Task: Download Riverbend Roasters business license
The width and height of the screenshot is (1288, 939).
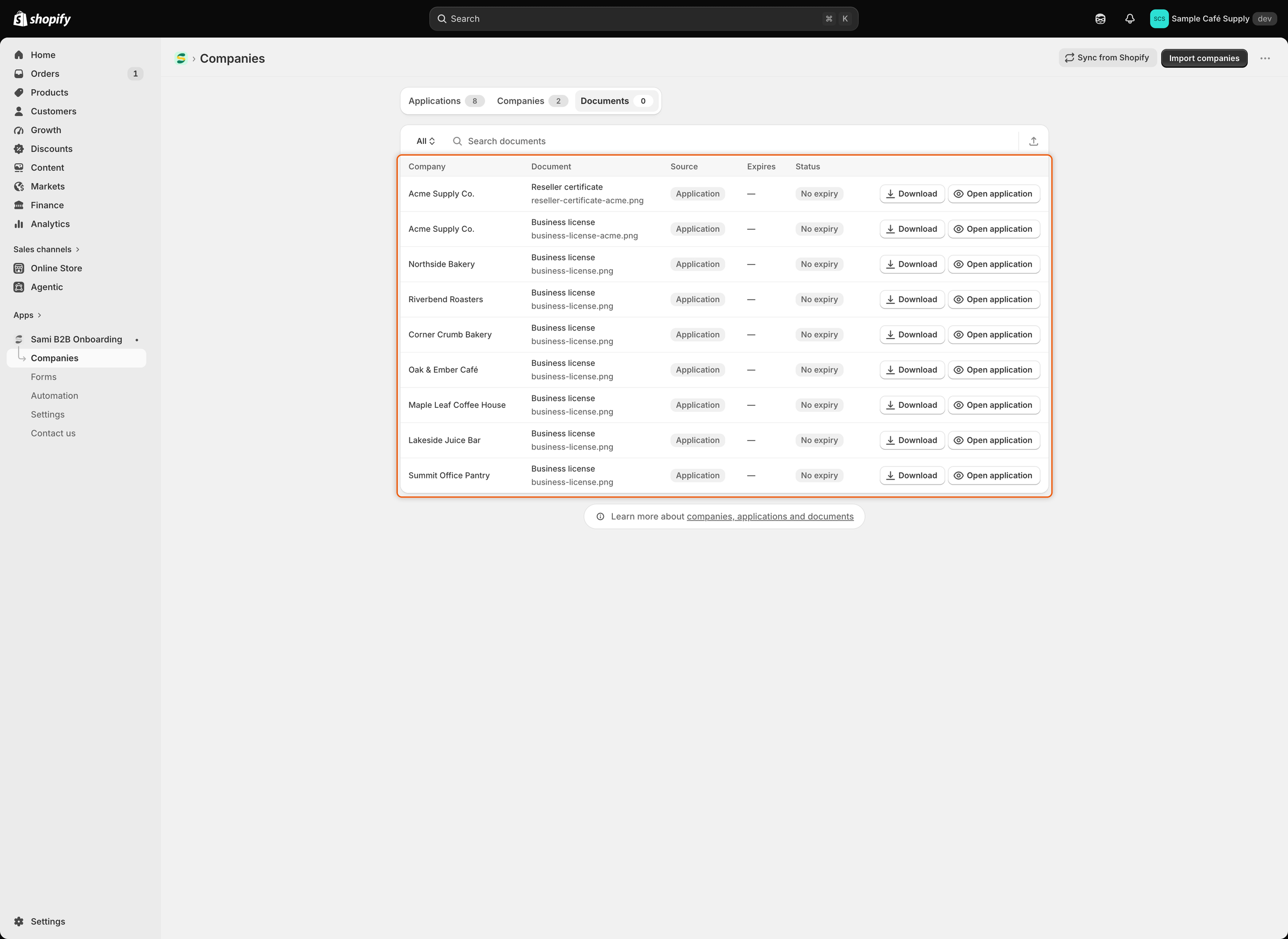Action: 912,299
